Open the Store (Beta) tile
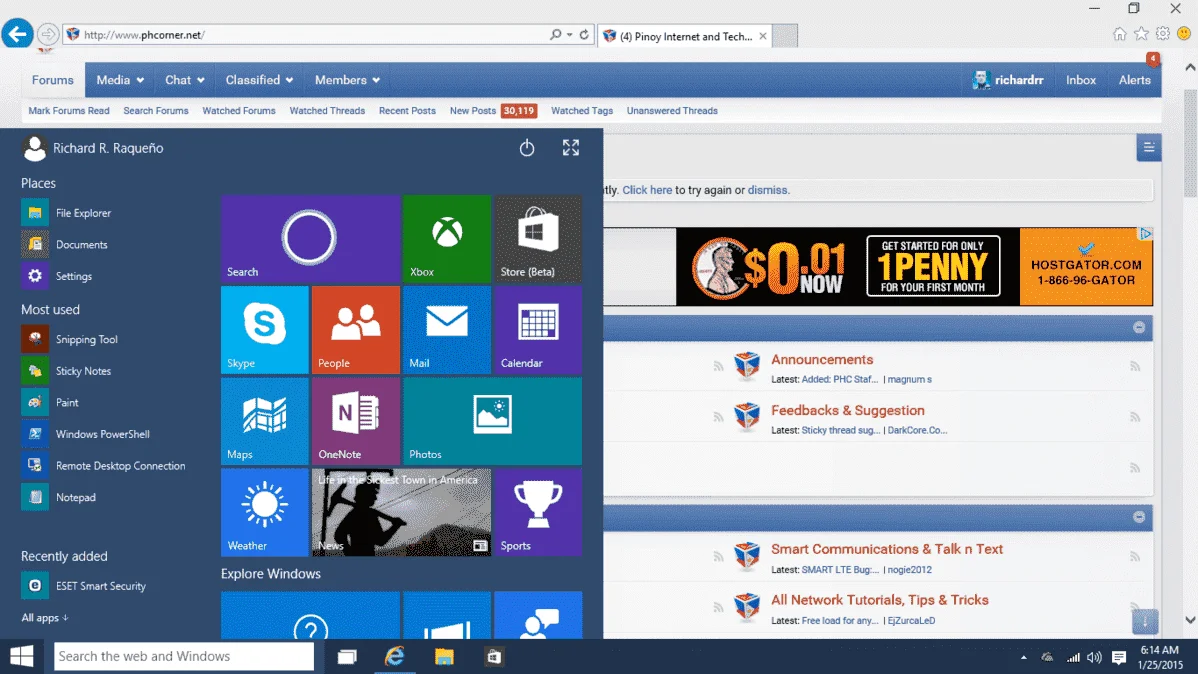Viewport: 1198px width, 674px height. pyautogui.click(x=538, y=238)
